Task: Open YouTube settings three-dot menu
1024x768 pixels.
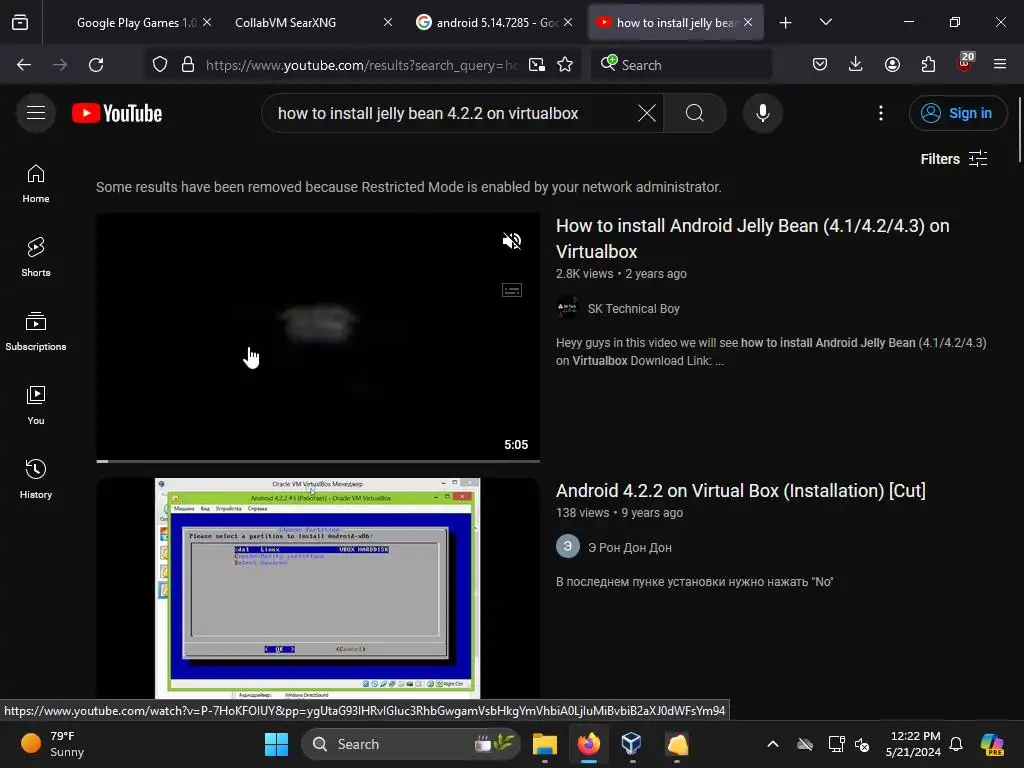Action: tap(880, 113)
